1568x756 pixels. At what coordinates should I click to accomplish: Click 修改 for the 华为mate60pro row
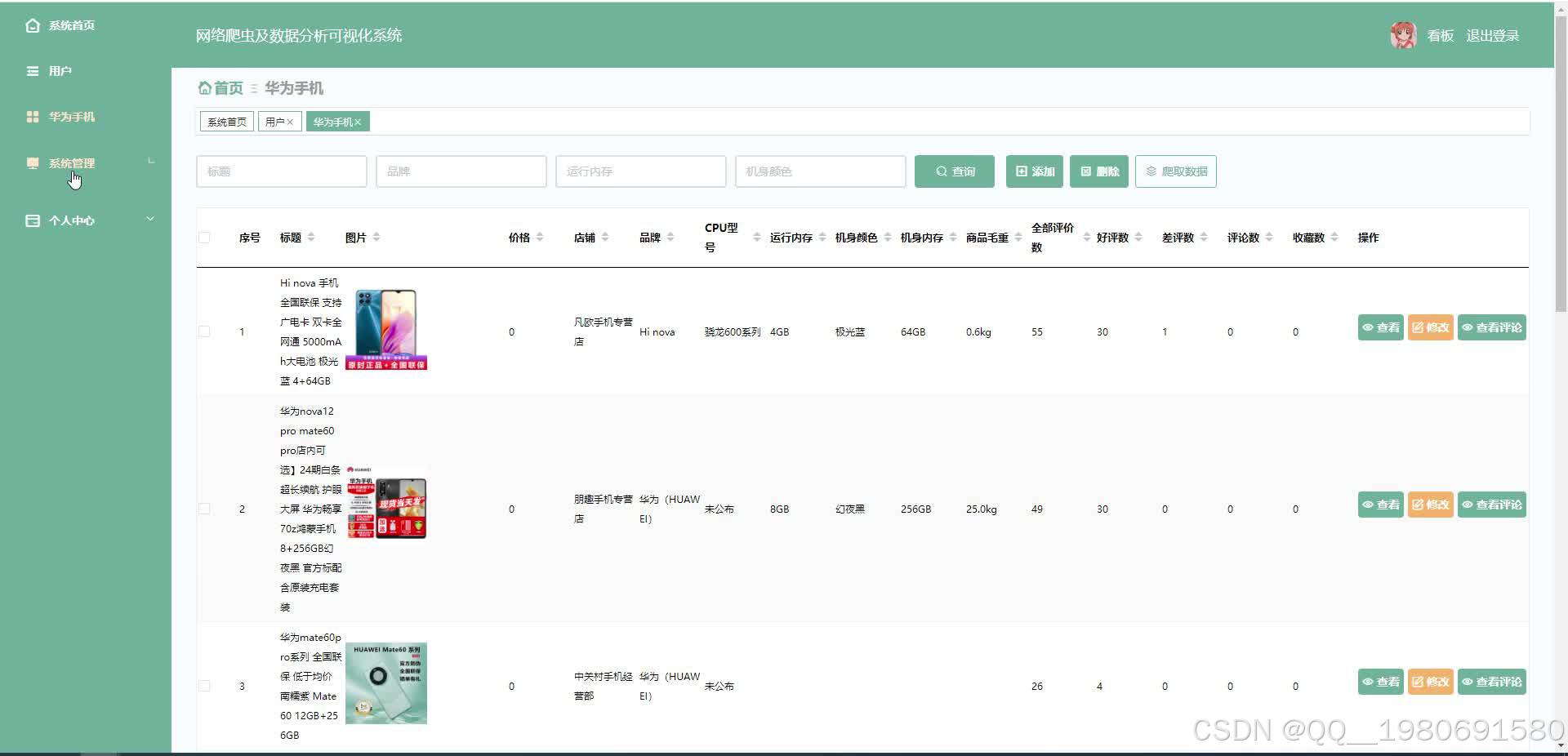[x=1431, y=682]
